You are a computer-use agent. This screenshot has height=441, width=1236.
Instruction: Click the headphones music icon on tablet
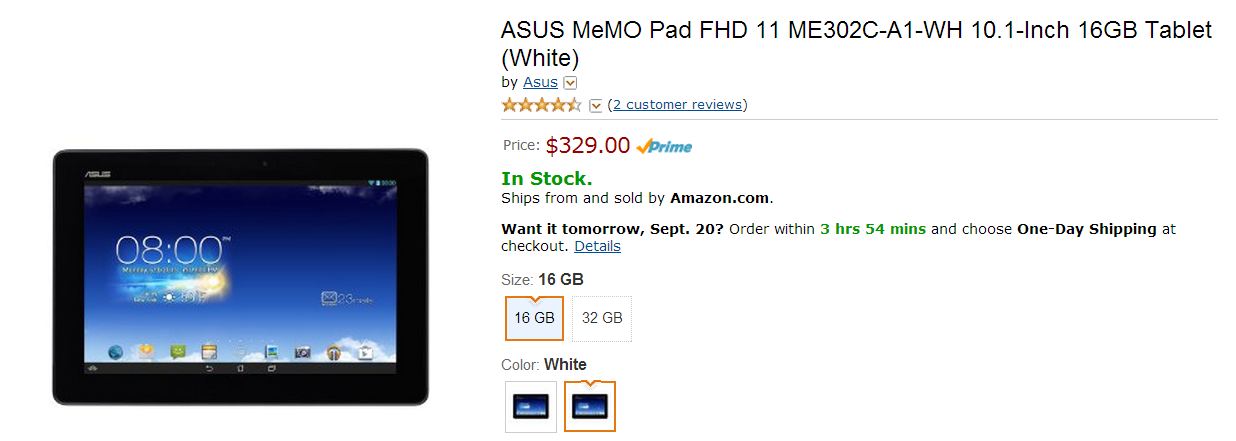(334, 352)
